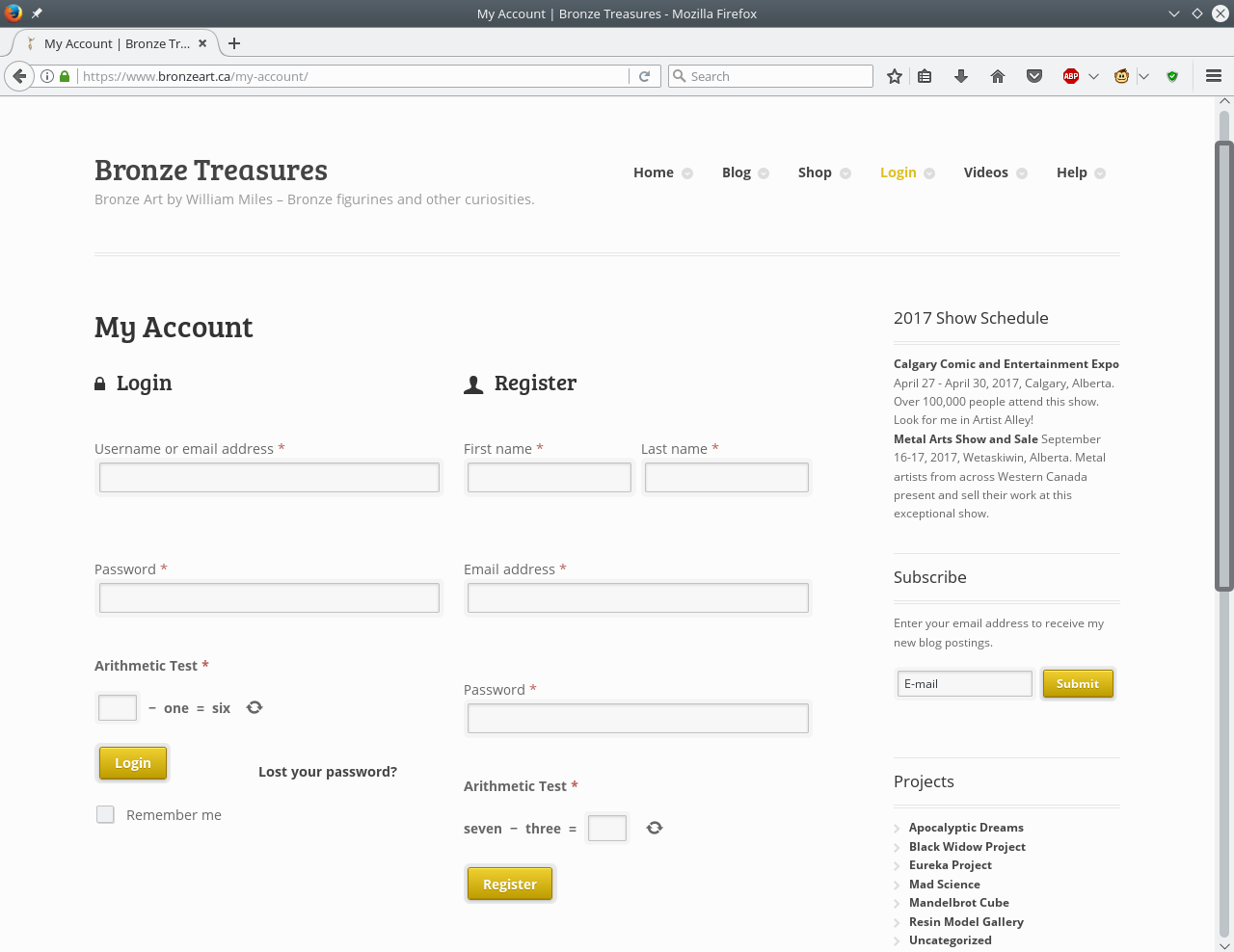Click the Subscribe E-mail input field
The image size is (1234, 952).
point(964,684)
